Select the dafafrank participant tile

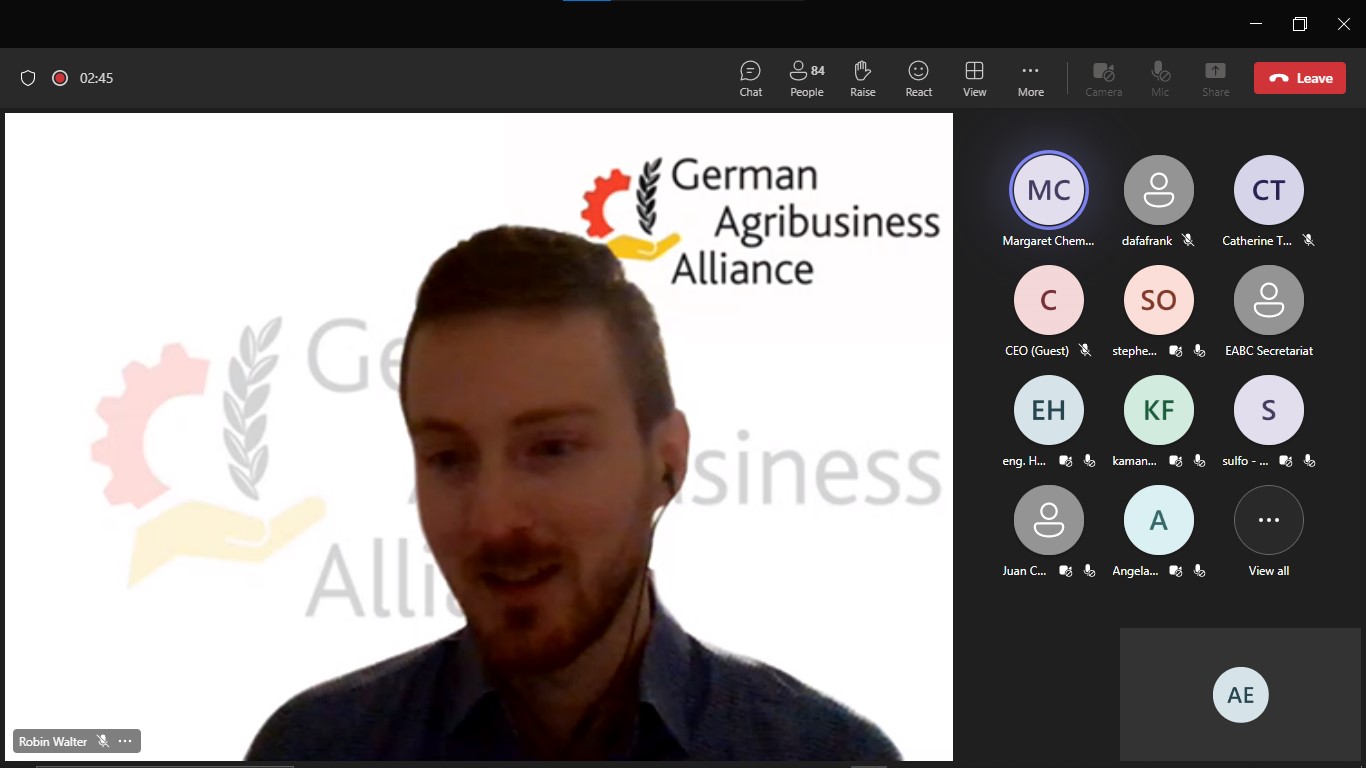[1158, 190]
